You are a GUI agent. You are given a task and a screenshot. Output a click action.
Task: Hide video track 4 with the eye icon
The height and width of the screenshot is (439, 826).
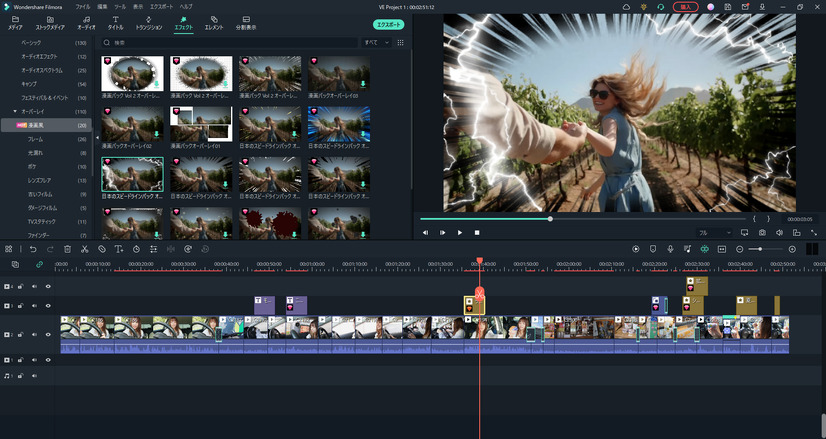49,287
